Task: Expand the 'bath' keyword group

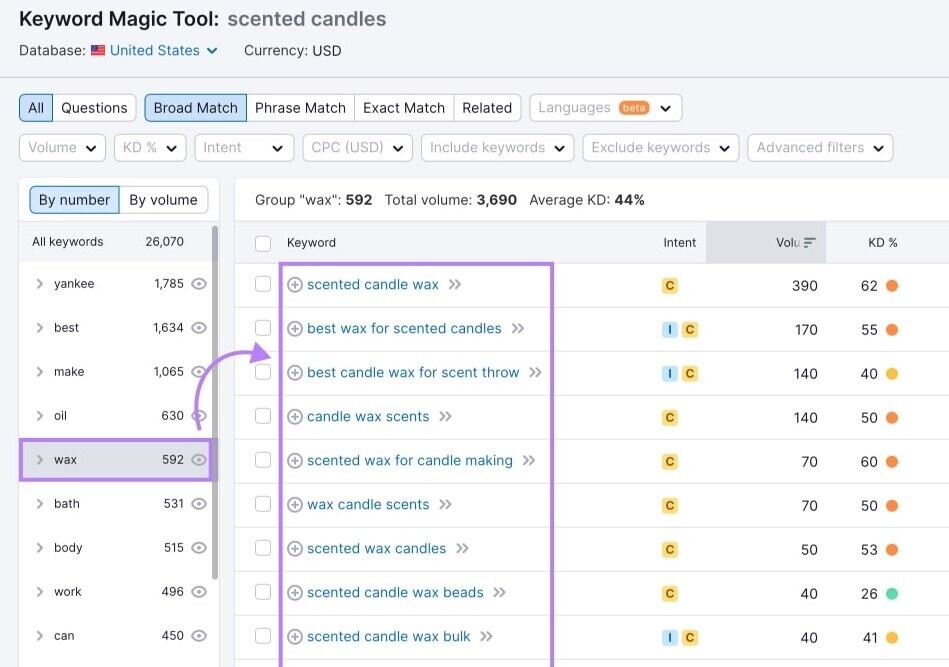Action: (40, 504)
